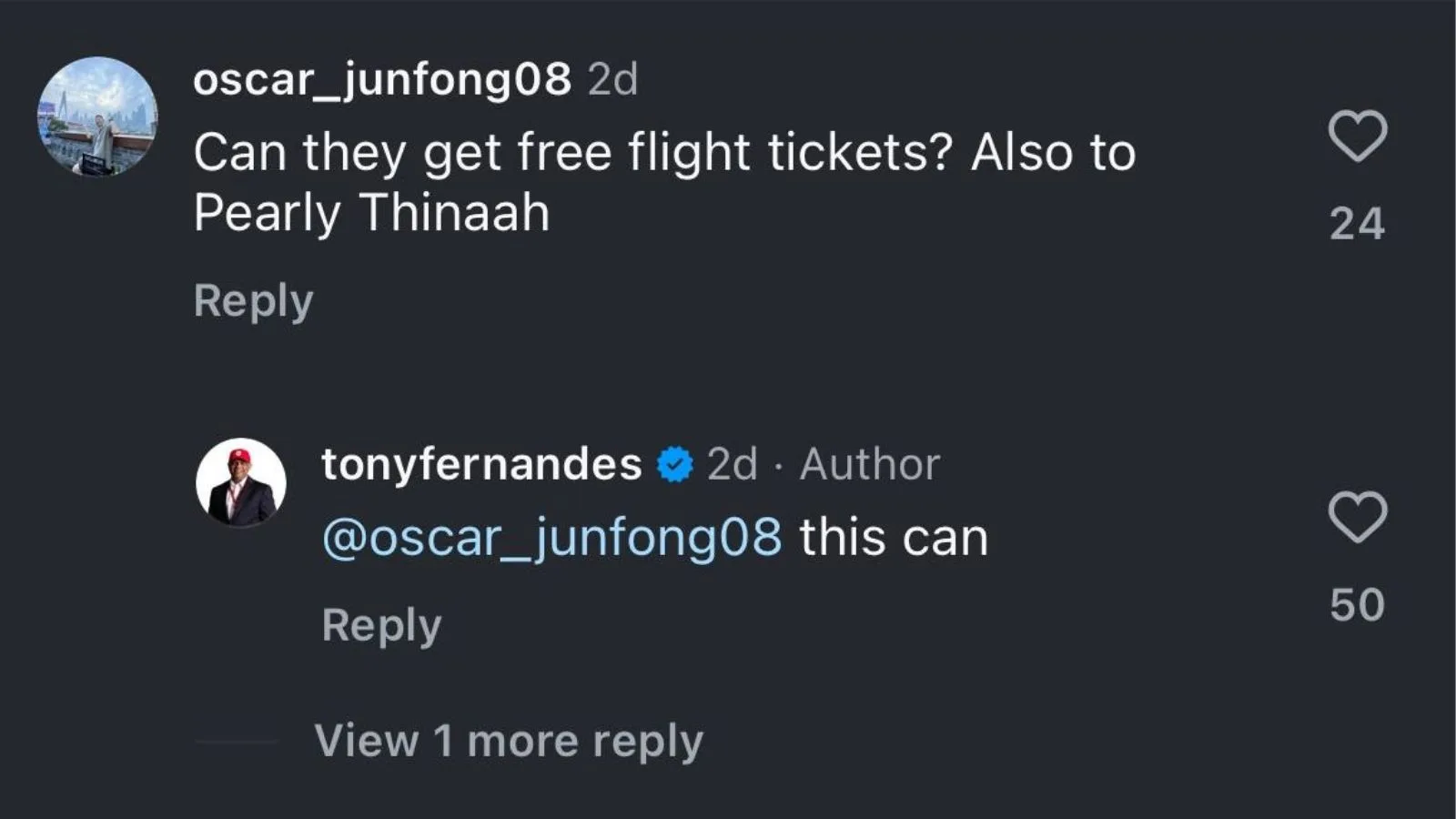1456x819 pixels.
Task: Reply to oscar_junfong08's comment
Action: (253, 300)
